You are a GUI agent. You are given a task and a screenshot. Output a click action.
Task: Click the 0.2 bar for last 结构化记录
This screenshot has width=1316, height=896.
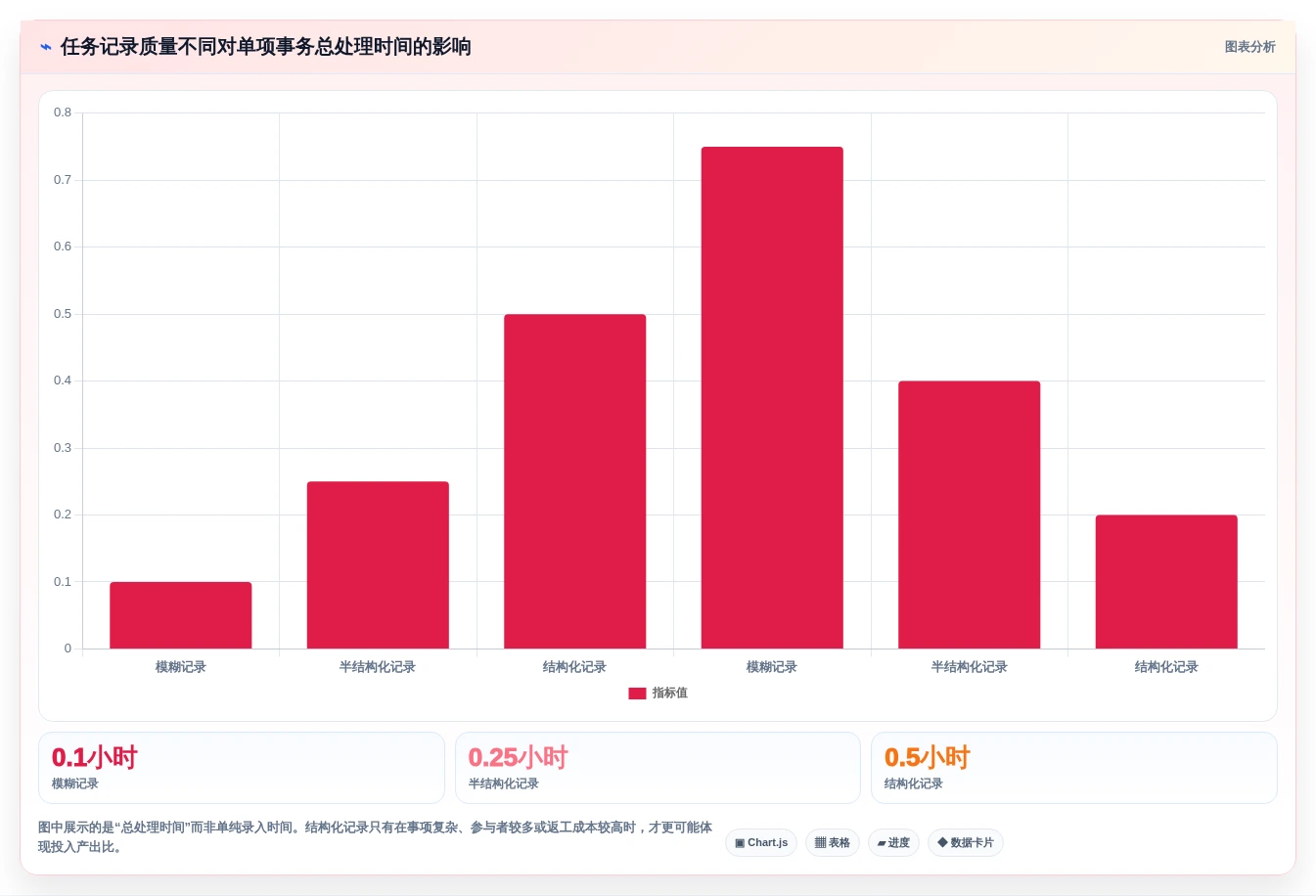coord(1166,582)
